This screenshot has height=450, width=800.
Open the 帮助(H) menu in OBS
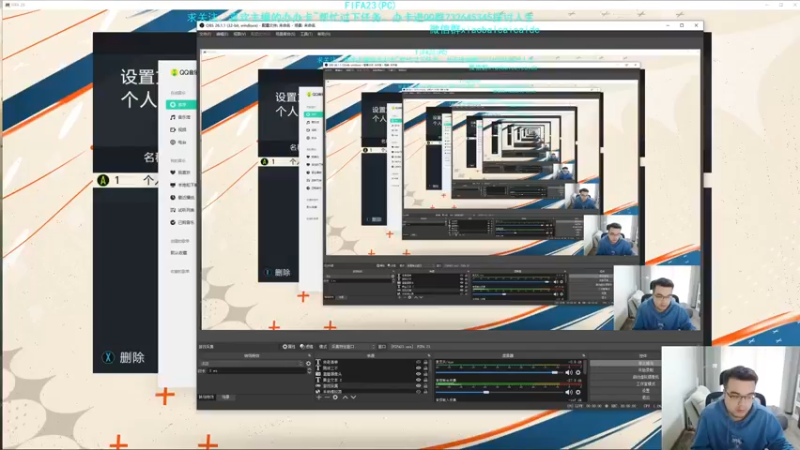[x=323, y=34]
